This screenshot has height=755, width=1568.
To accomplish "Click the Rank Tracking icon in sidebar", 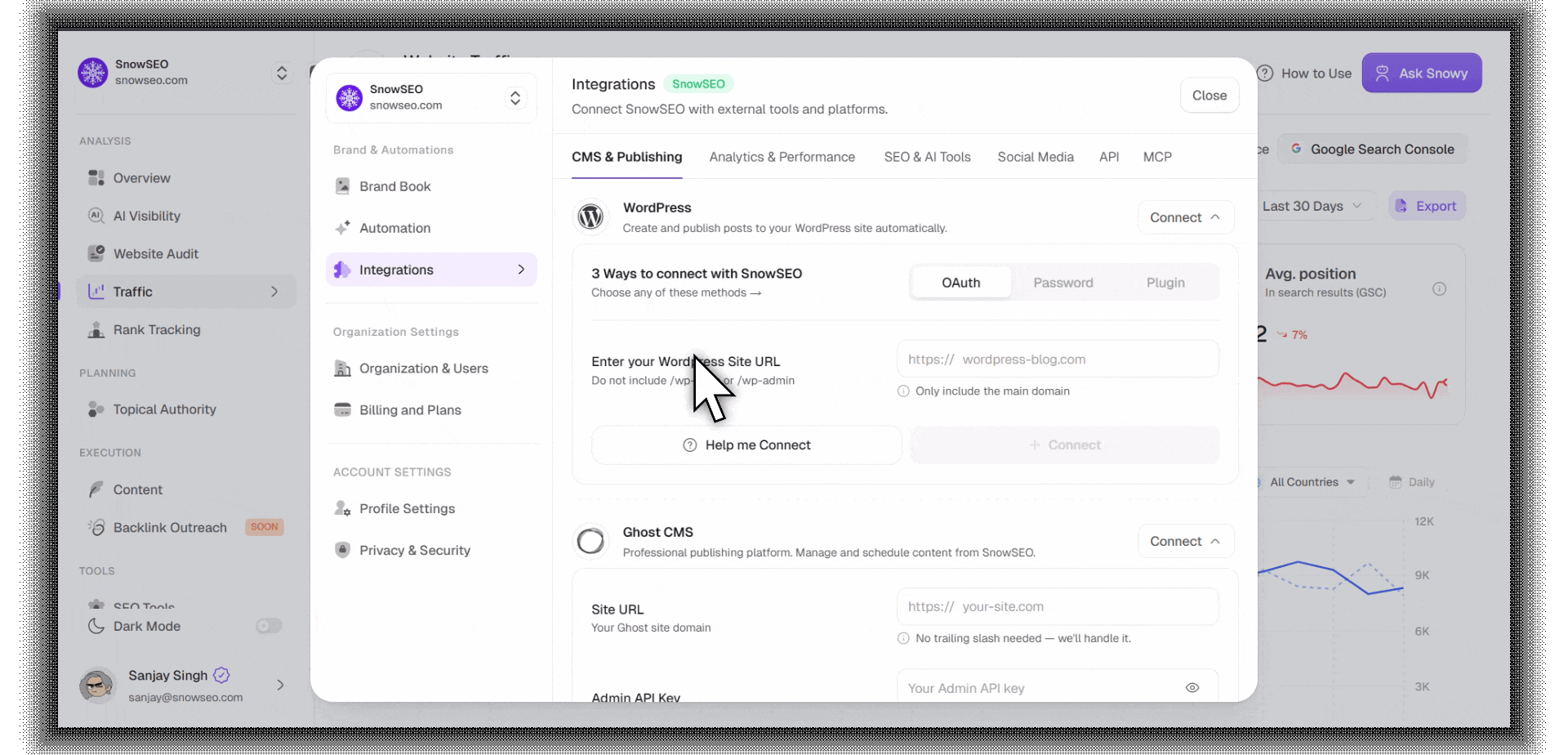I will pyautogui.click(x=96, y=329).
